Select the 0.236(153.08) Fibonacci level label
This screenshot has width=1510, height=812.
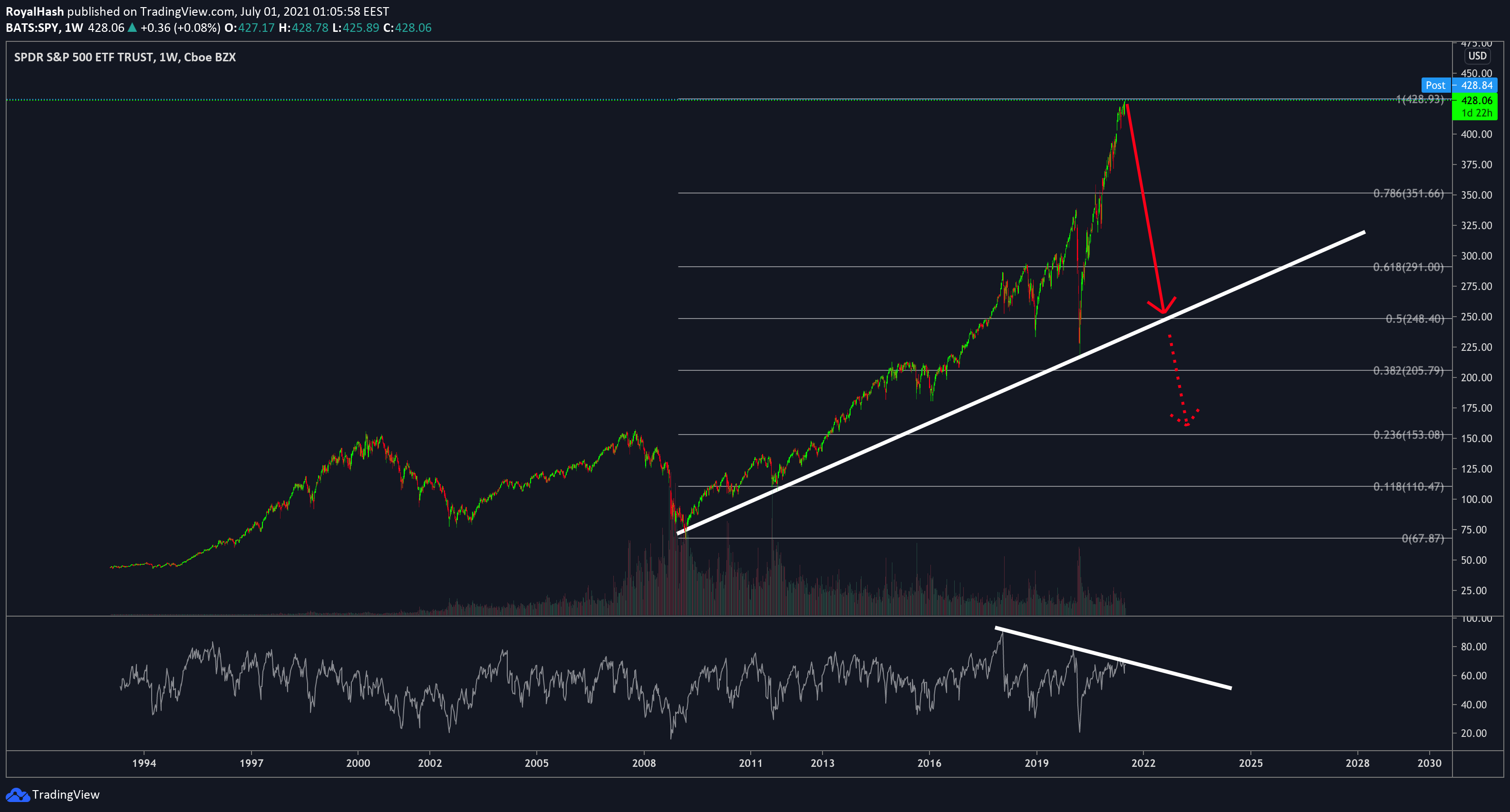1408,435
